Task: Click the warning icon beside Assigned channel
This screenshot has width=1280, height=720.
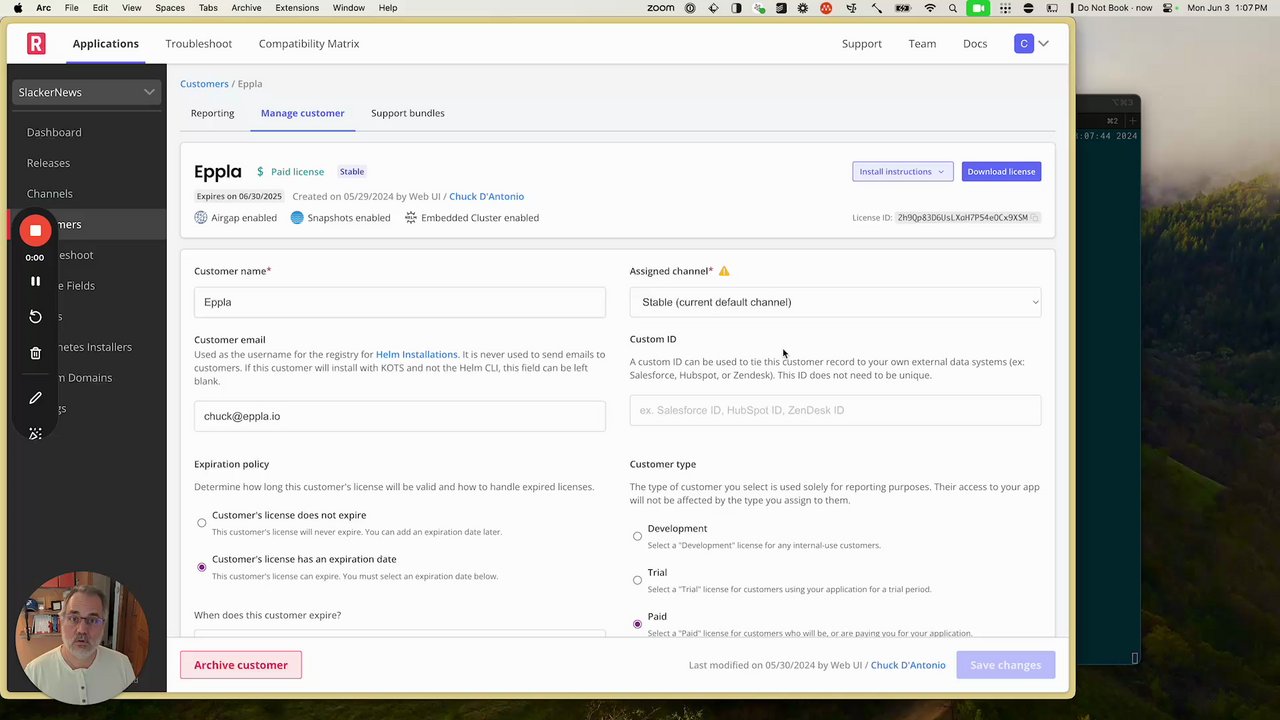Action: [724, 271]
